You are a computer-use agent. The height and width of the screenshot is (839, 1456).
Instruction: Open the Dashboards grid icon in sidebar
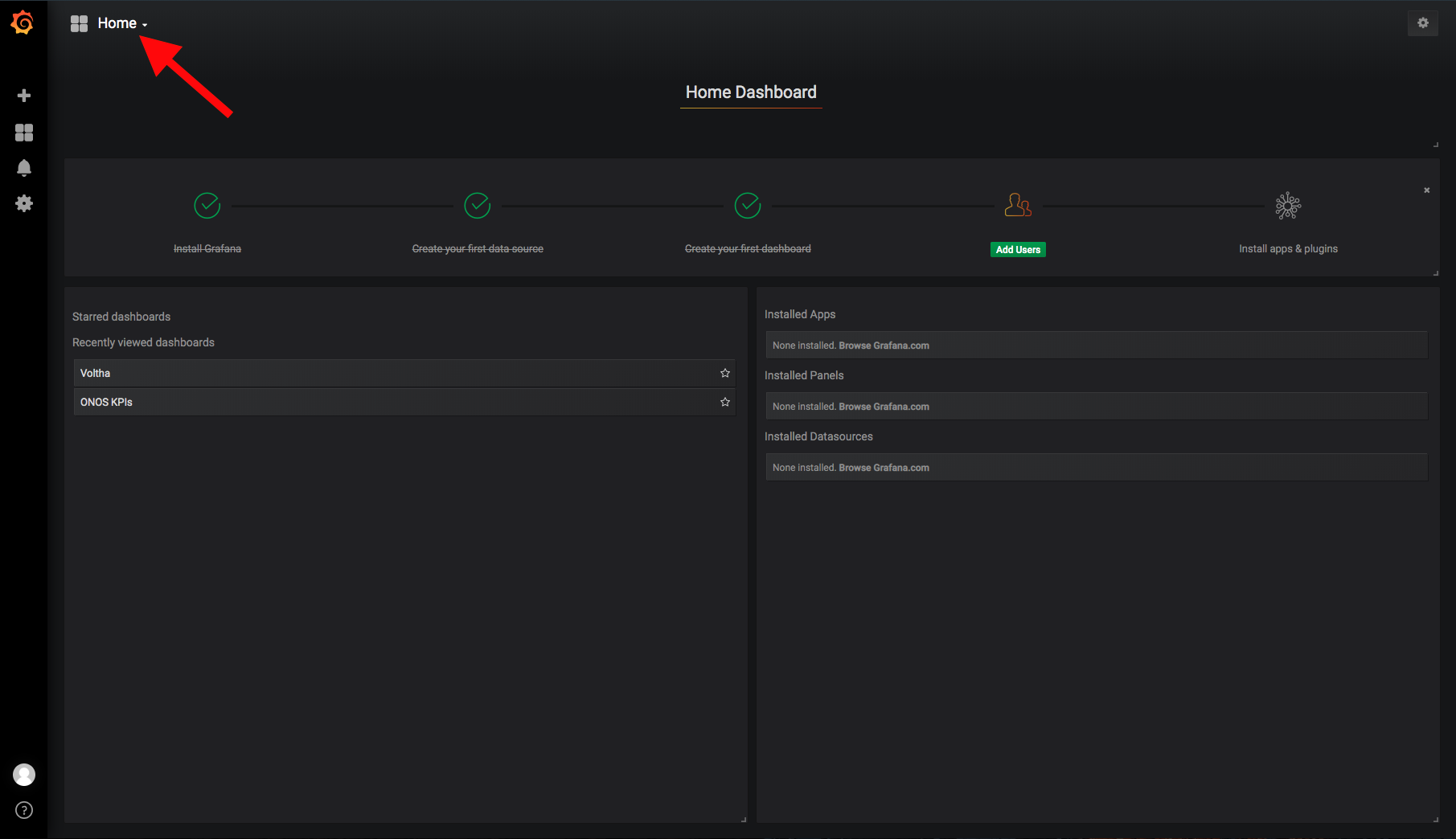24,133
